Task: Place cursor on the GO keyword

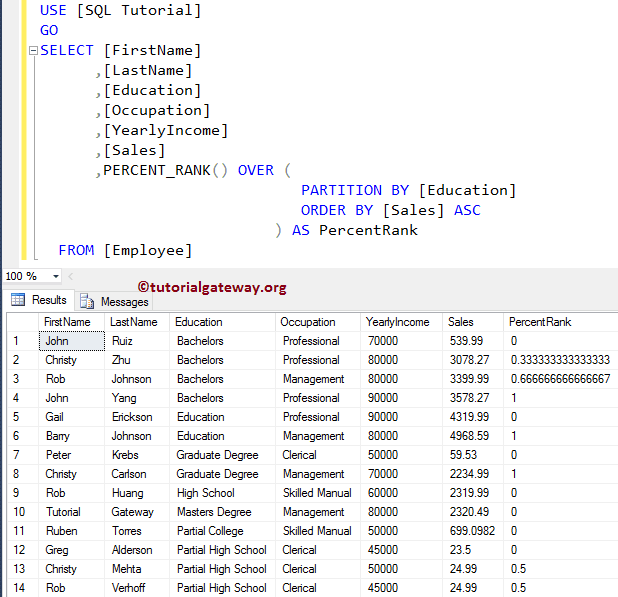Action: click(49, 30)
